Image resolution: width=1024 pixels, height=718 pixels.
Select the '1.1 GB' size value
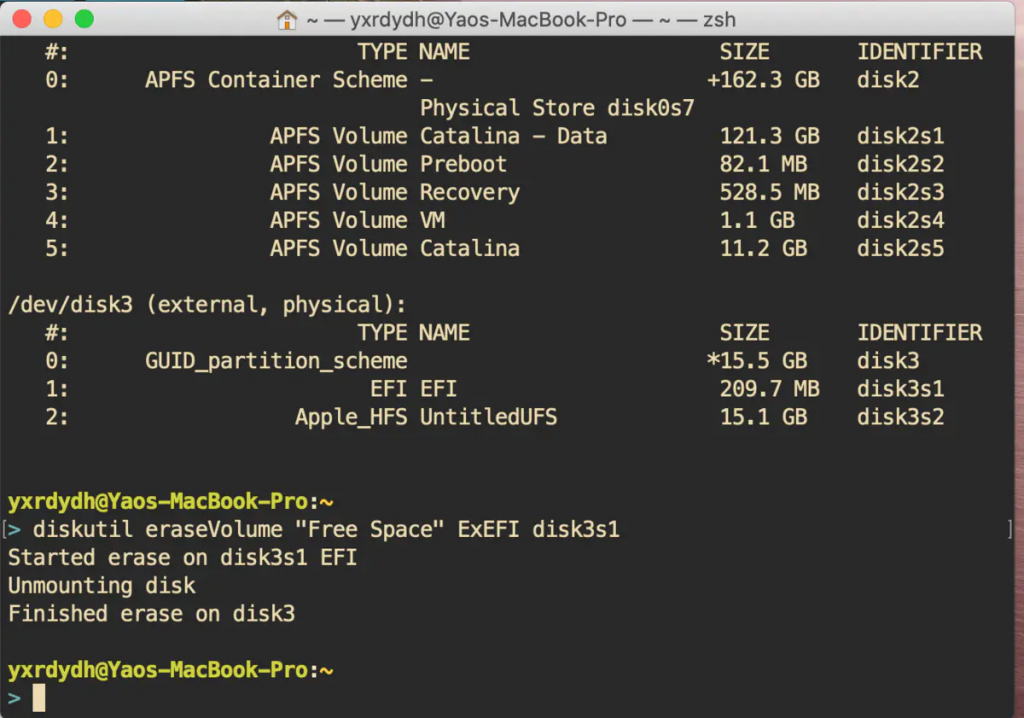pyautogui.click(x=758, y=220)
